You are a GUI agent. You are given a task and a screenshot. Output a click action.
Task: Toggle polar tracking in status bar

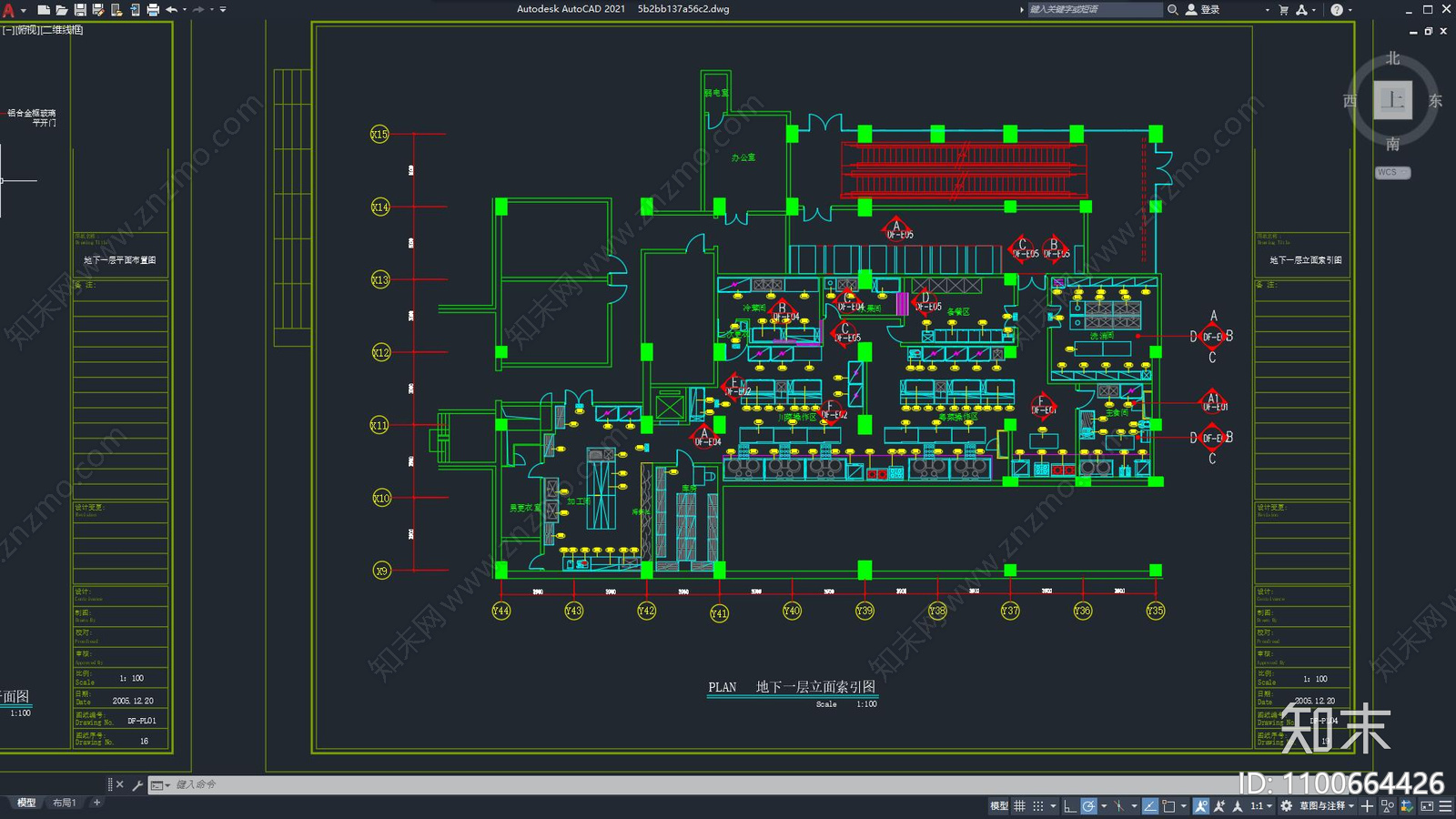coord(1088,805)
